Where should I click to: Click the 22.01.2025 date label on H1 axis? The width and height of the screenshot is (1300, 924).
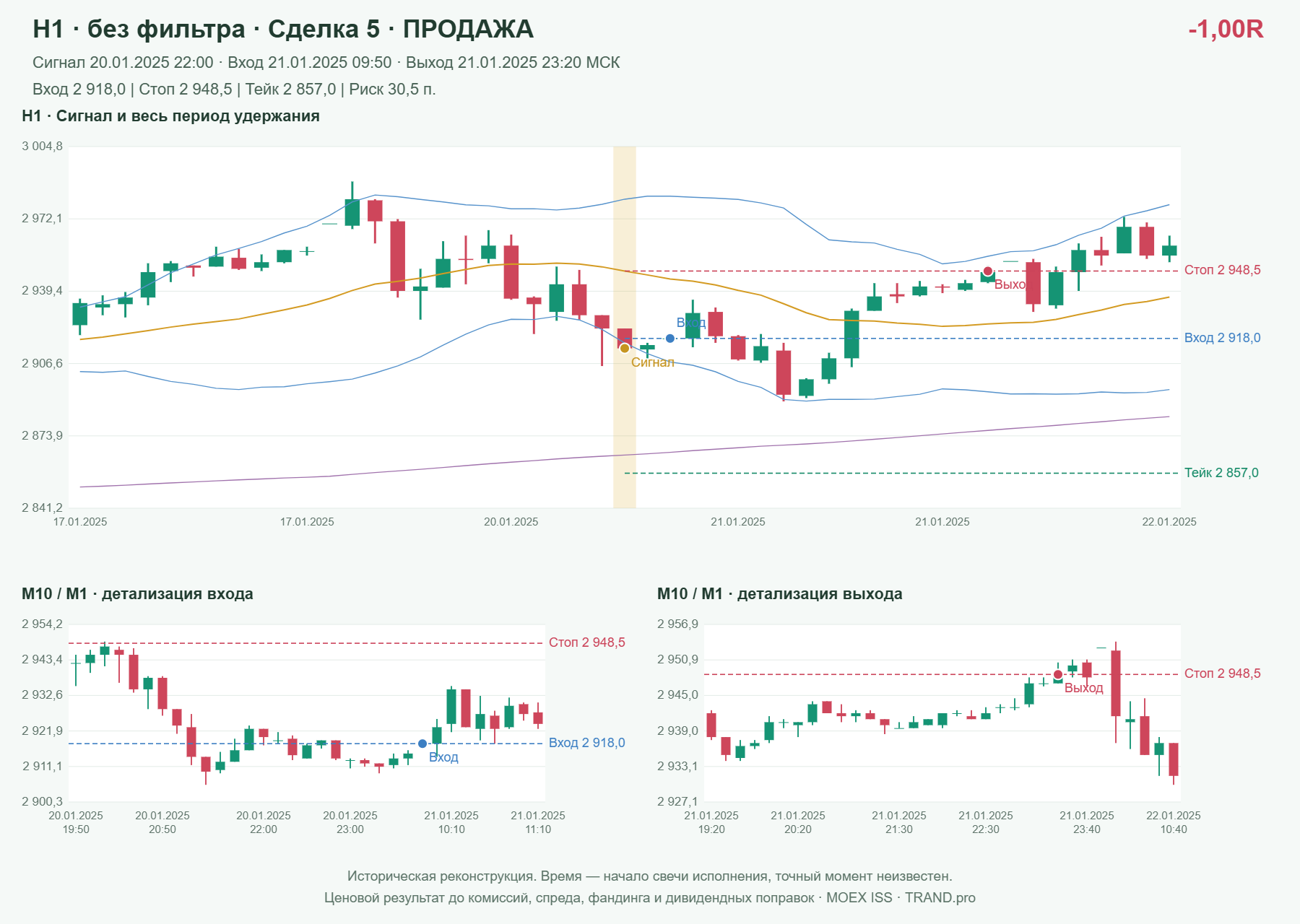1169,522
